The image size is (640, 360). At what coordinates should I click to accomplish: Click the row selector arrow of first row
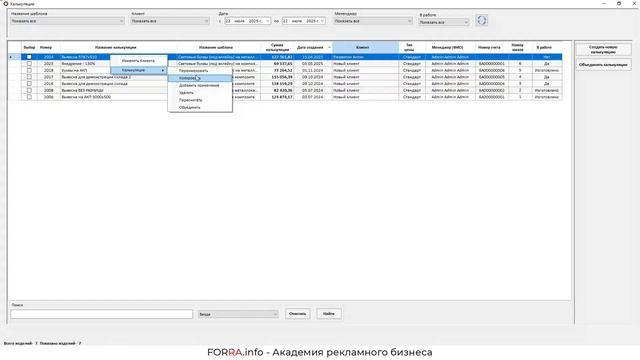14,57
